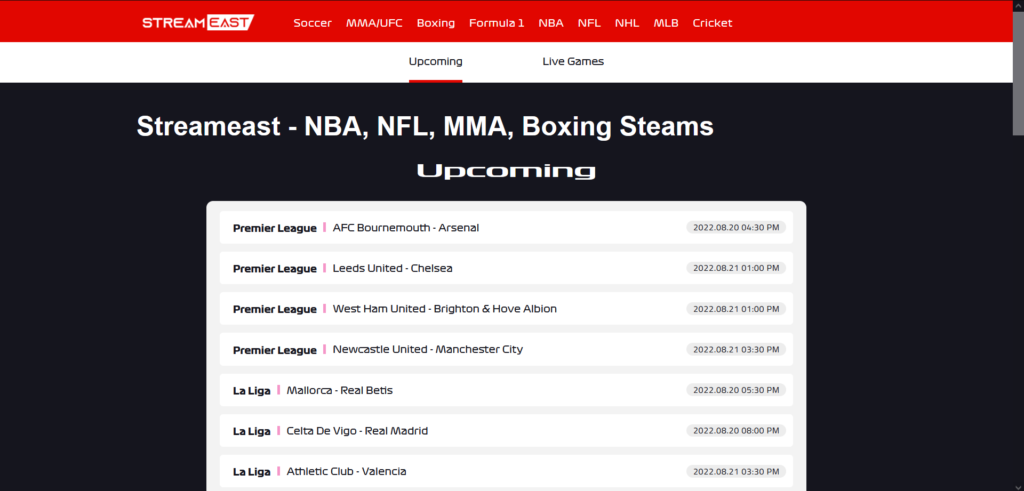The image size is (1024, 491).
Task: Switch to the Upcoming tab
Action: tap(435, 61)
